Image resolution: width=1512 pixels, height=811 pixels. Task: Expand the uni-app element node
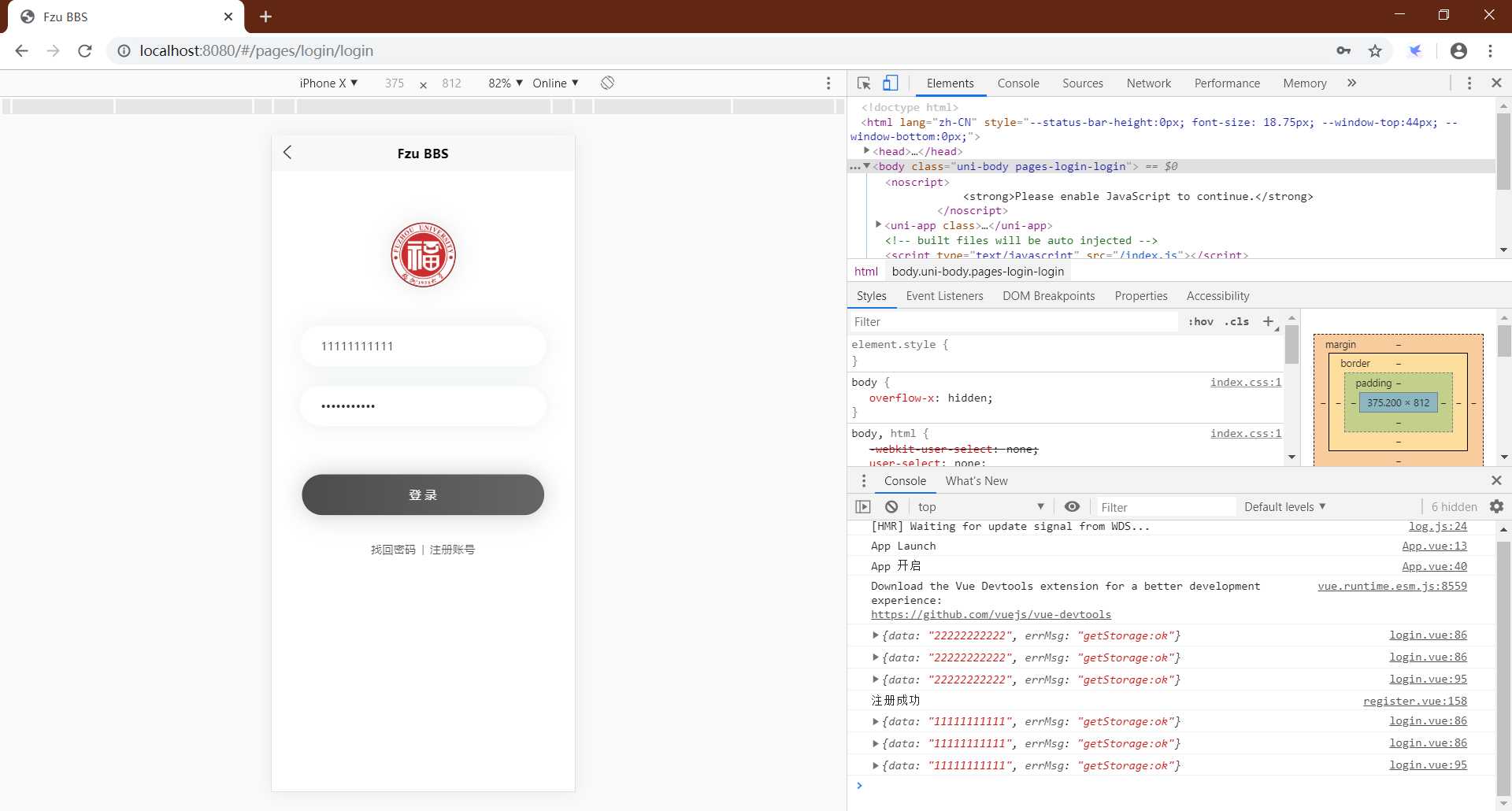[879, 224]
